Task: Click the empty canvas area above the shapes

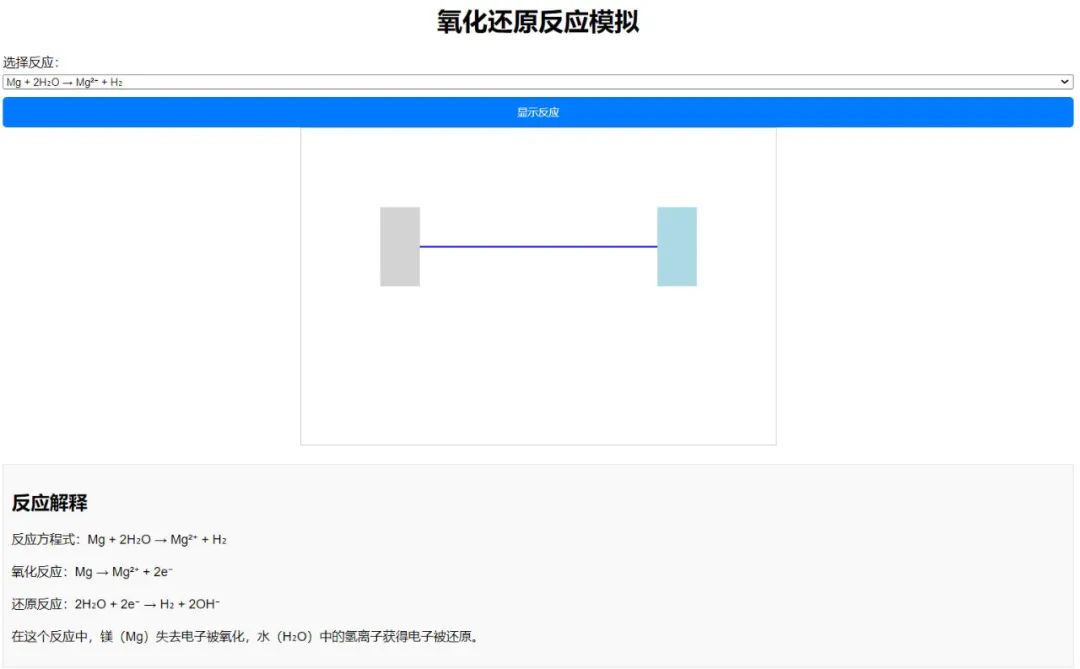Action: [x=538, y=165]
